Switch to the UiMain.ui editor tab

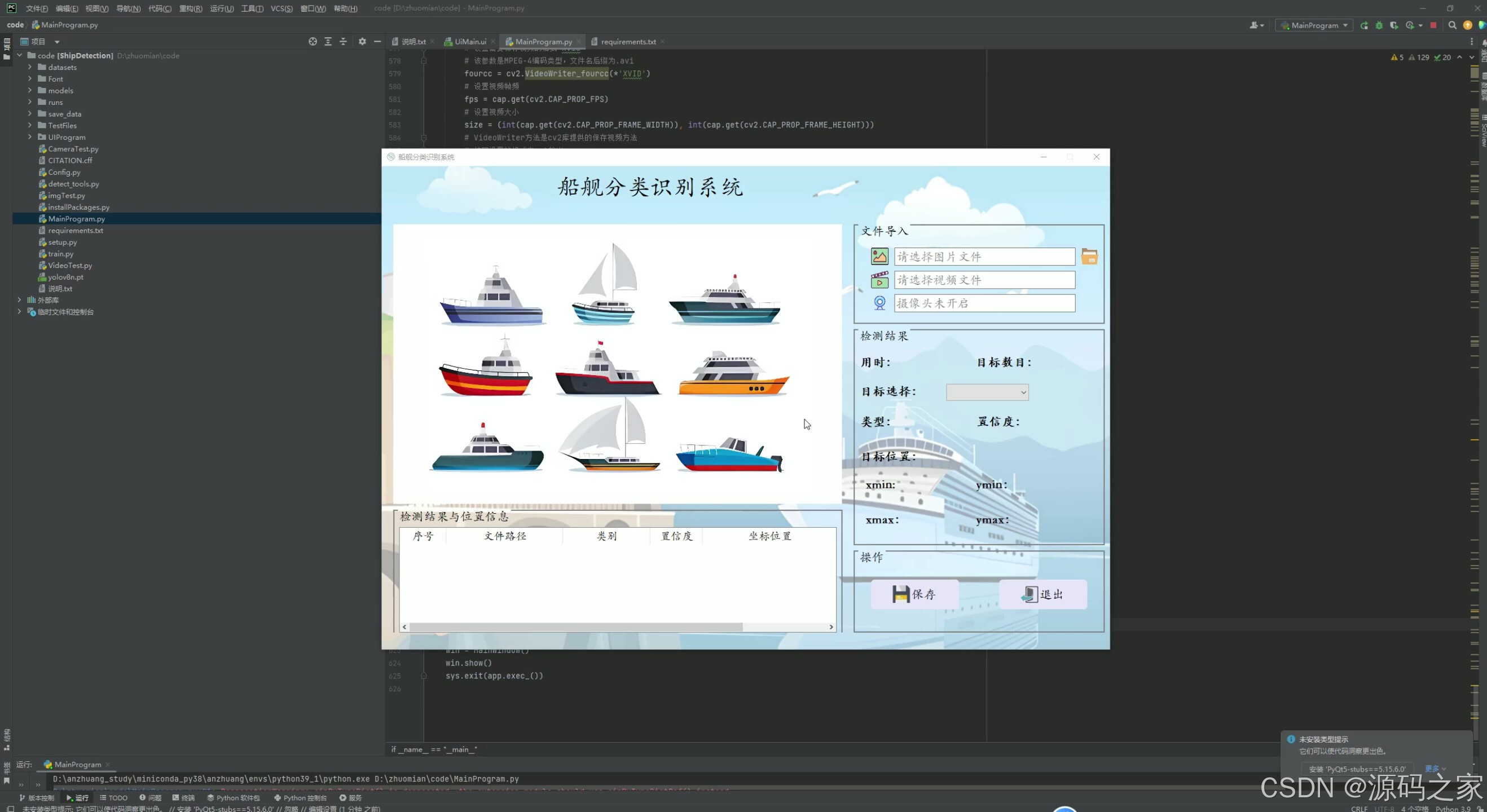pos(470,42)
